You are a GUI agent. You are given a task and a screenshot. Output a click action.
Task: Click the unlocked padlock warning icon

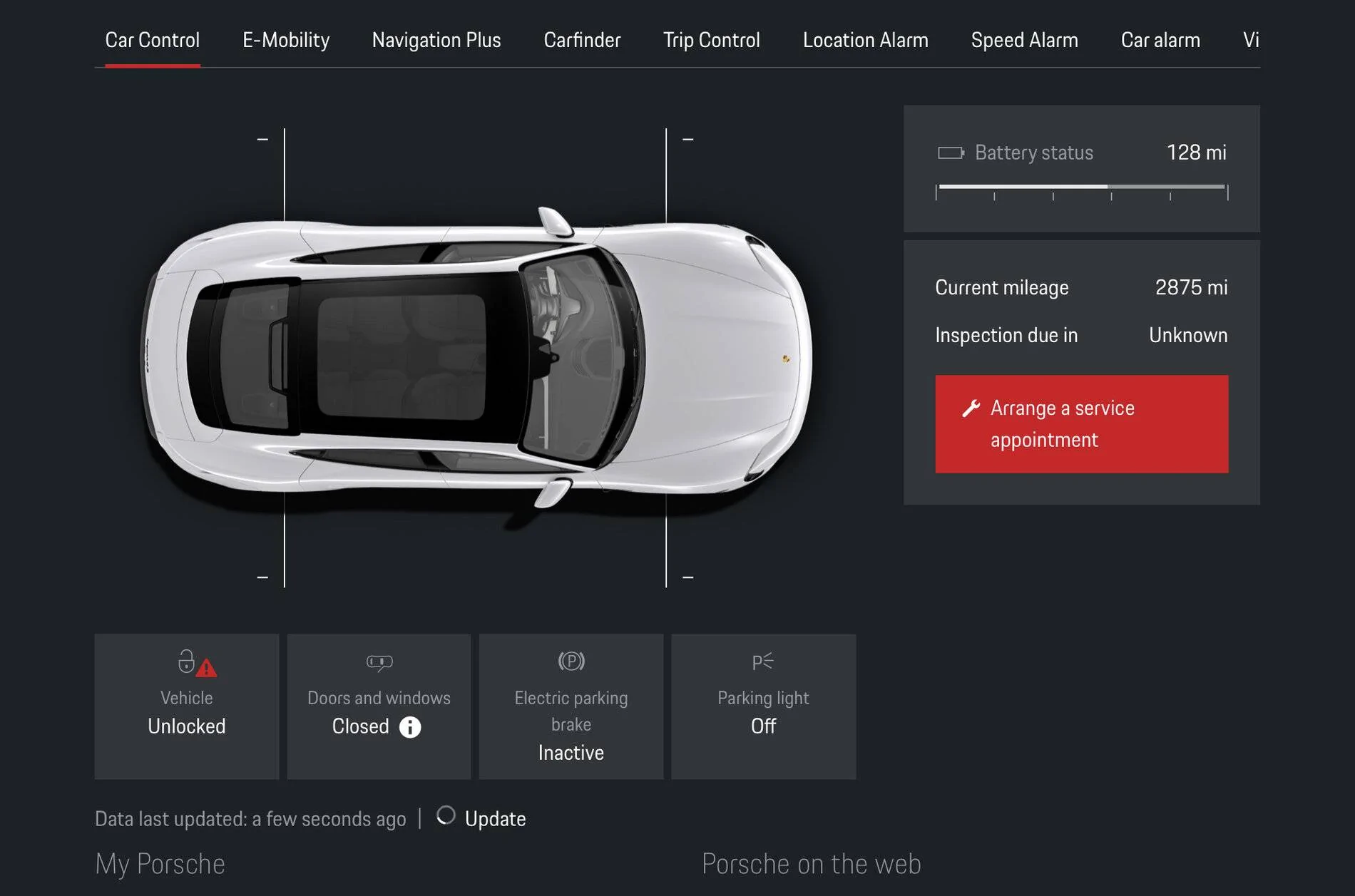tap(196, 663)
